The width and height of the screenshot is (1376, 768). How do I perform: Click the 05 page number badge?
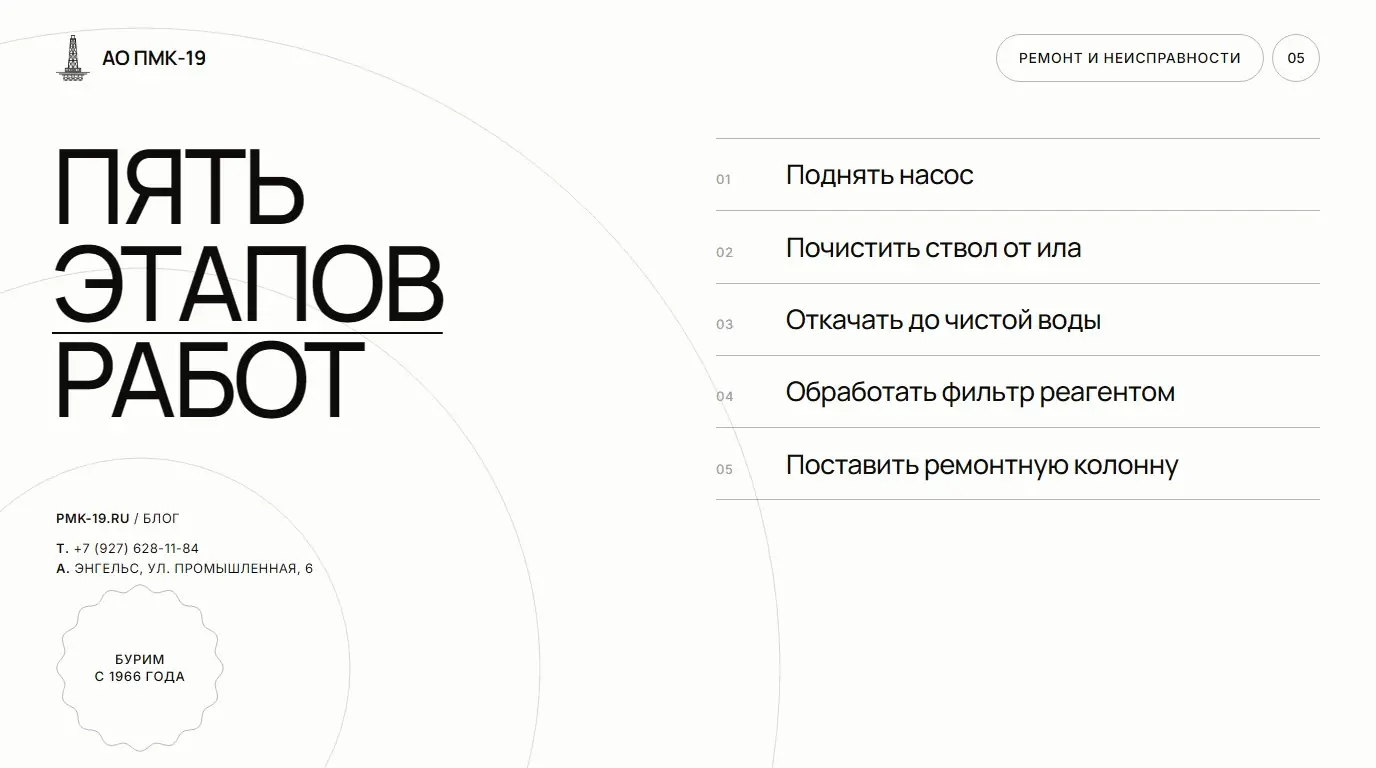1296,58
